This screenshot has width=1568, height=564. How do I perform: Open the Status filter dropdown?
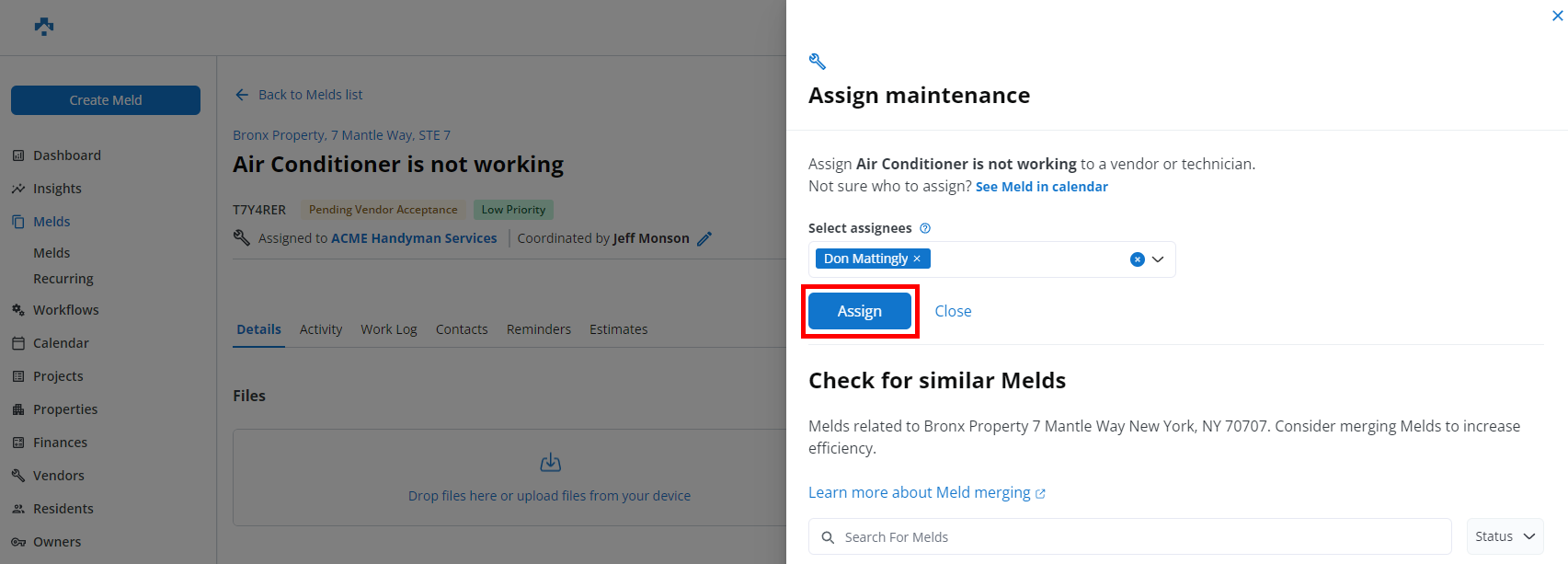(x=1505, y=536)
